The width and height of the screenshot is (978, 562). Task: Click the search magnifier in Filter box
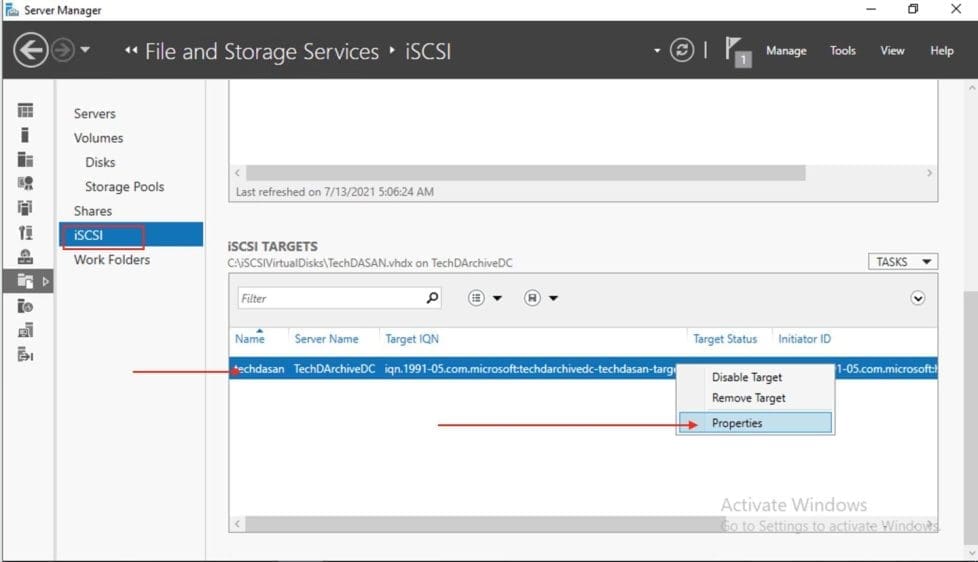[x=432, y=298]
